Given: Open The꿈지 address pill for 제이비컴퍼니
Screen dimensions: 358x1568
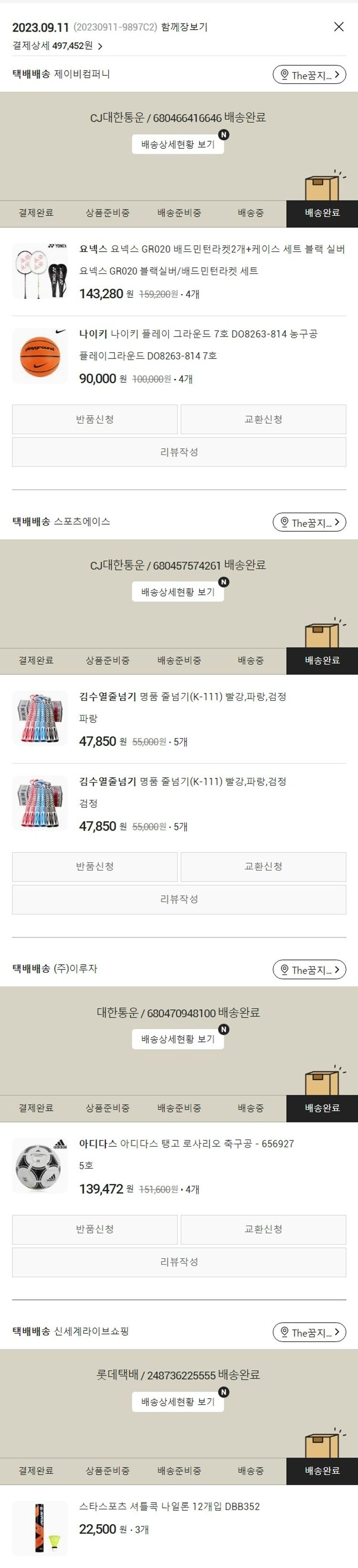Looking at the screenshot, I should tap(309, 75).
